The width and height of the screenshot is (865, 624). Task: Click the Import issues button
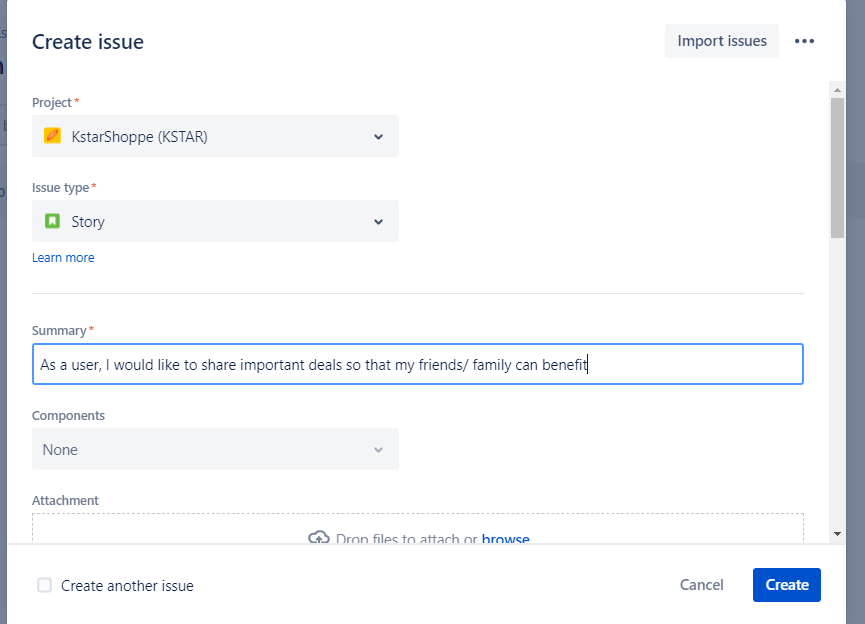pos(721,41)
